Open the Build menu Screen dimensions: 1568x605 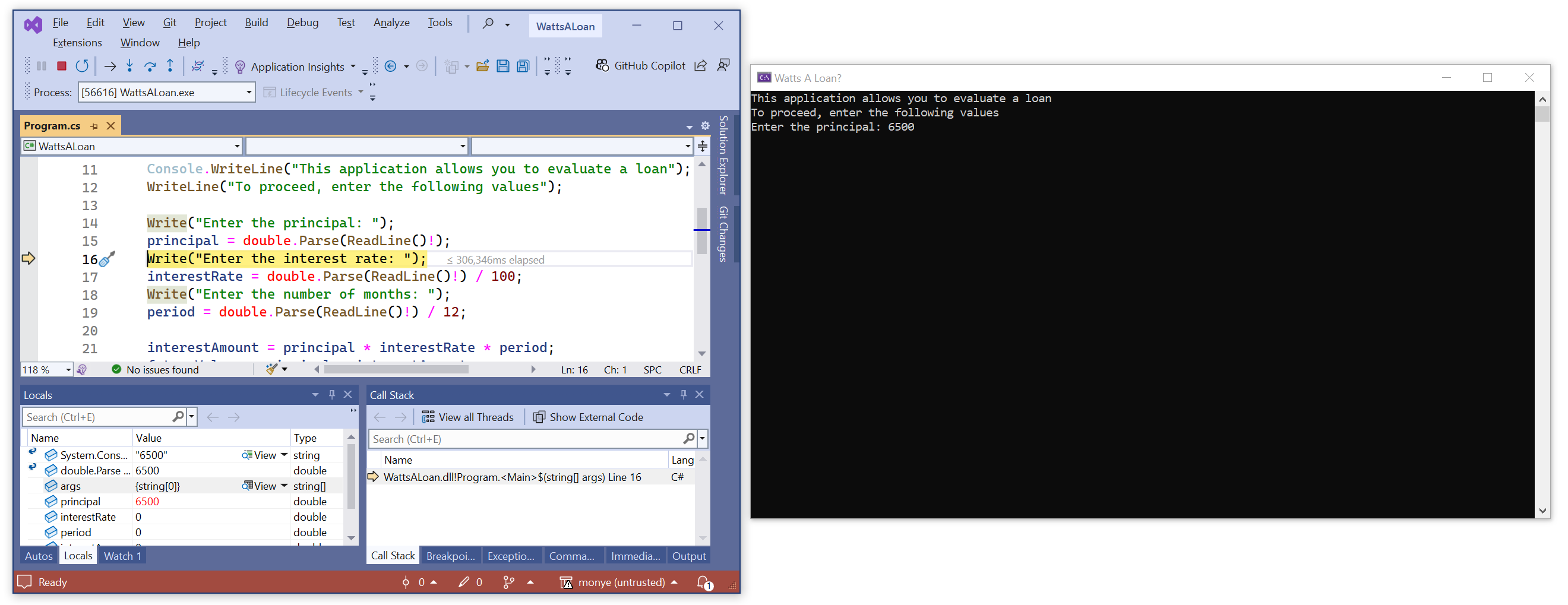coord(256,23)
